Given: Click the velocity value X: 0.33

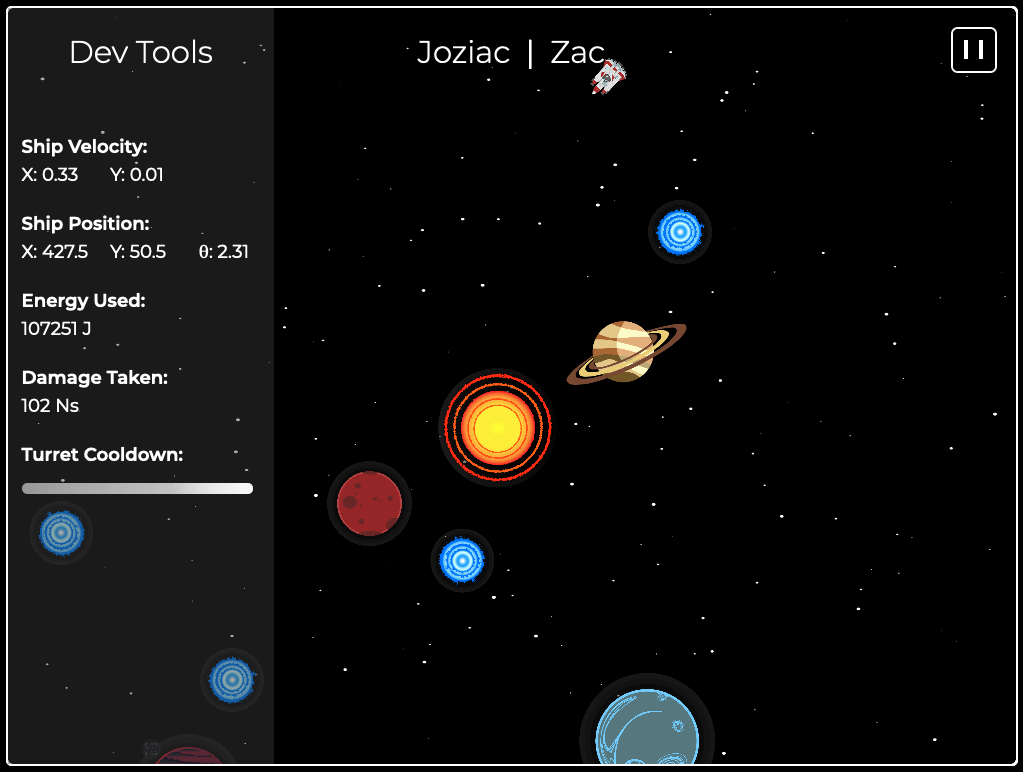Looking at the screenshot, I should (x=50, y=175).
